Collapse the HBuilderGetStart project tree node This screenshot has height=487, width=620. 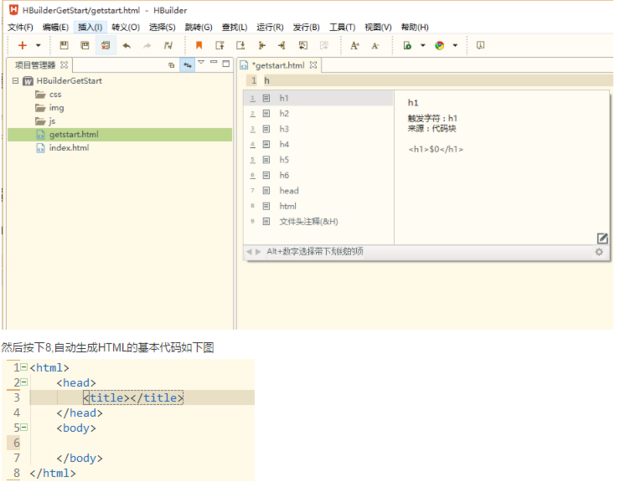tap(16, 80)
